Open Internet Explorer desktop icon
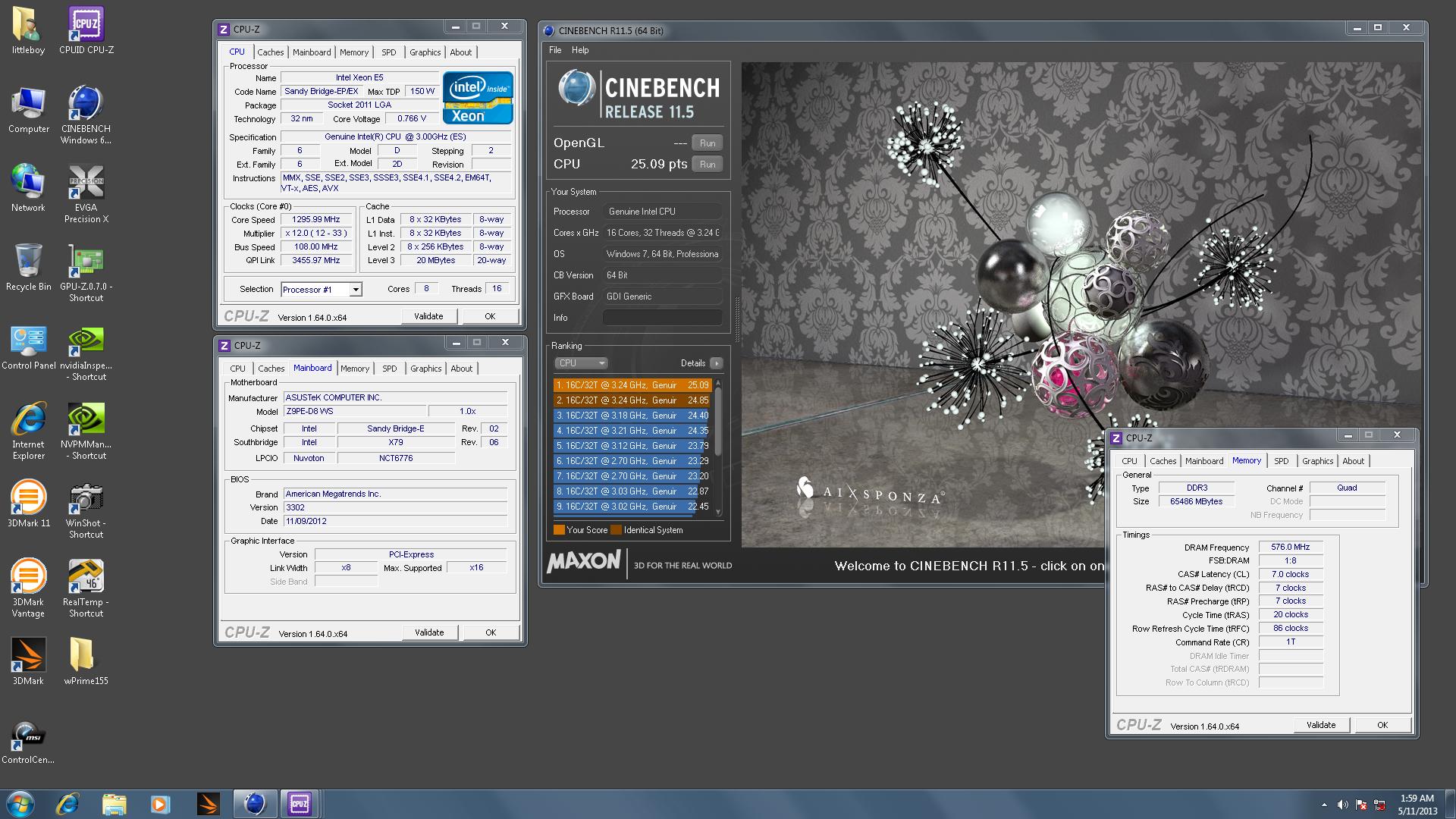This screenshot has width=1456, height=819. tap(28, 431)
